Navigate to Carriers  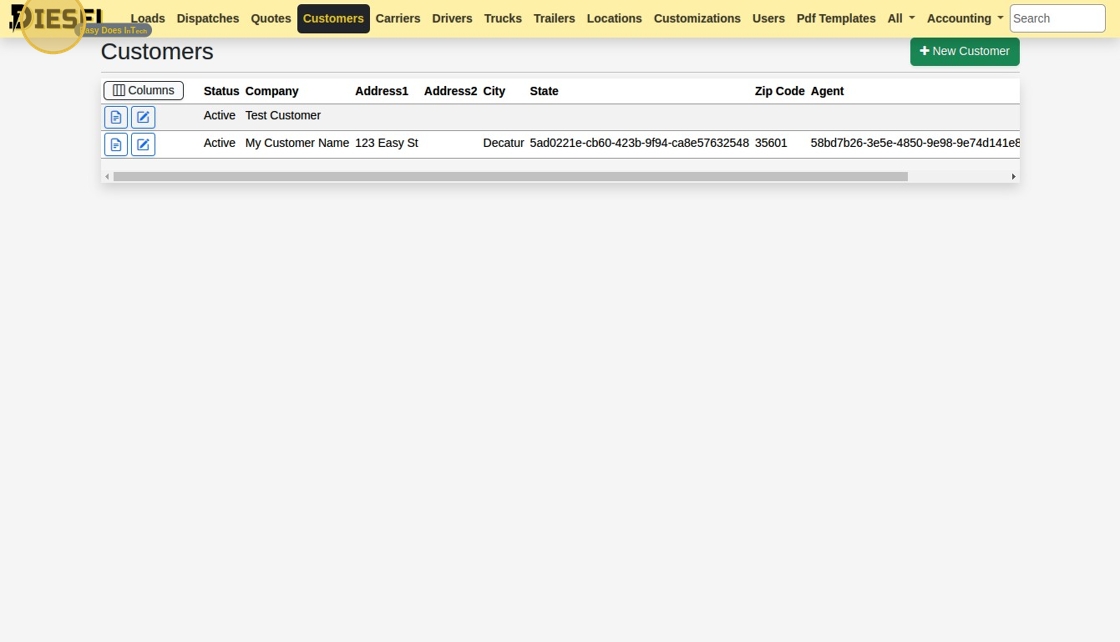pyautogui.click(x=398, y=19)
